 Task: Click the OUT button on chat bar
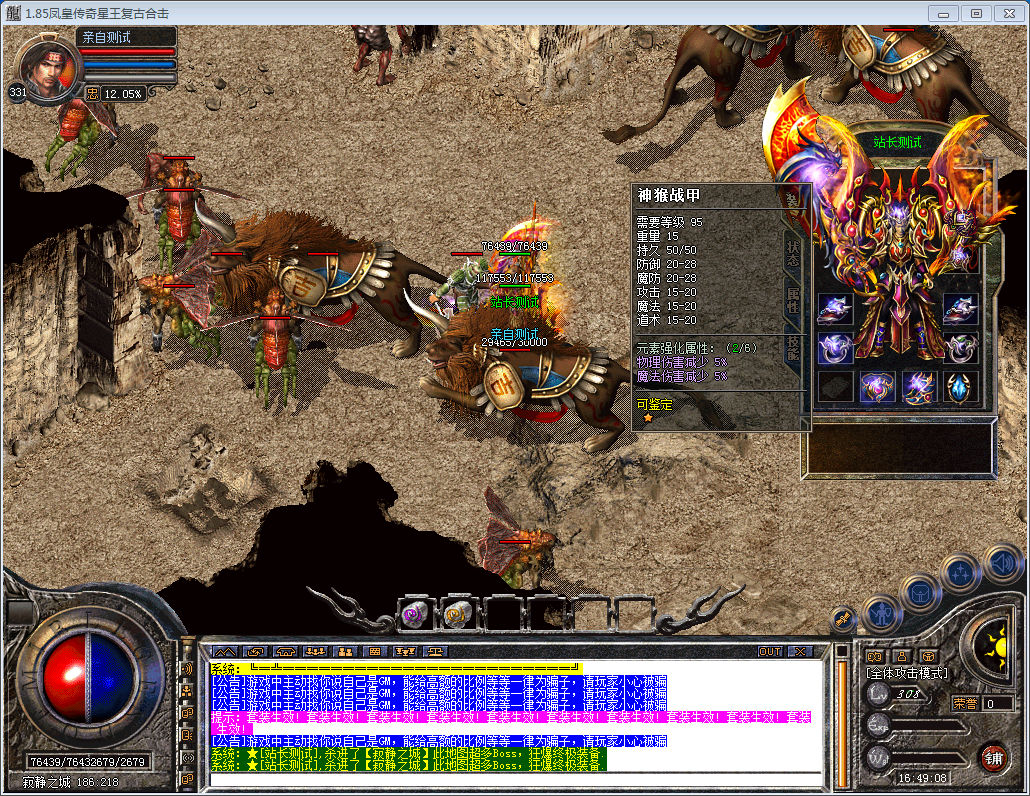point(770,652)
